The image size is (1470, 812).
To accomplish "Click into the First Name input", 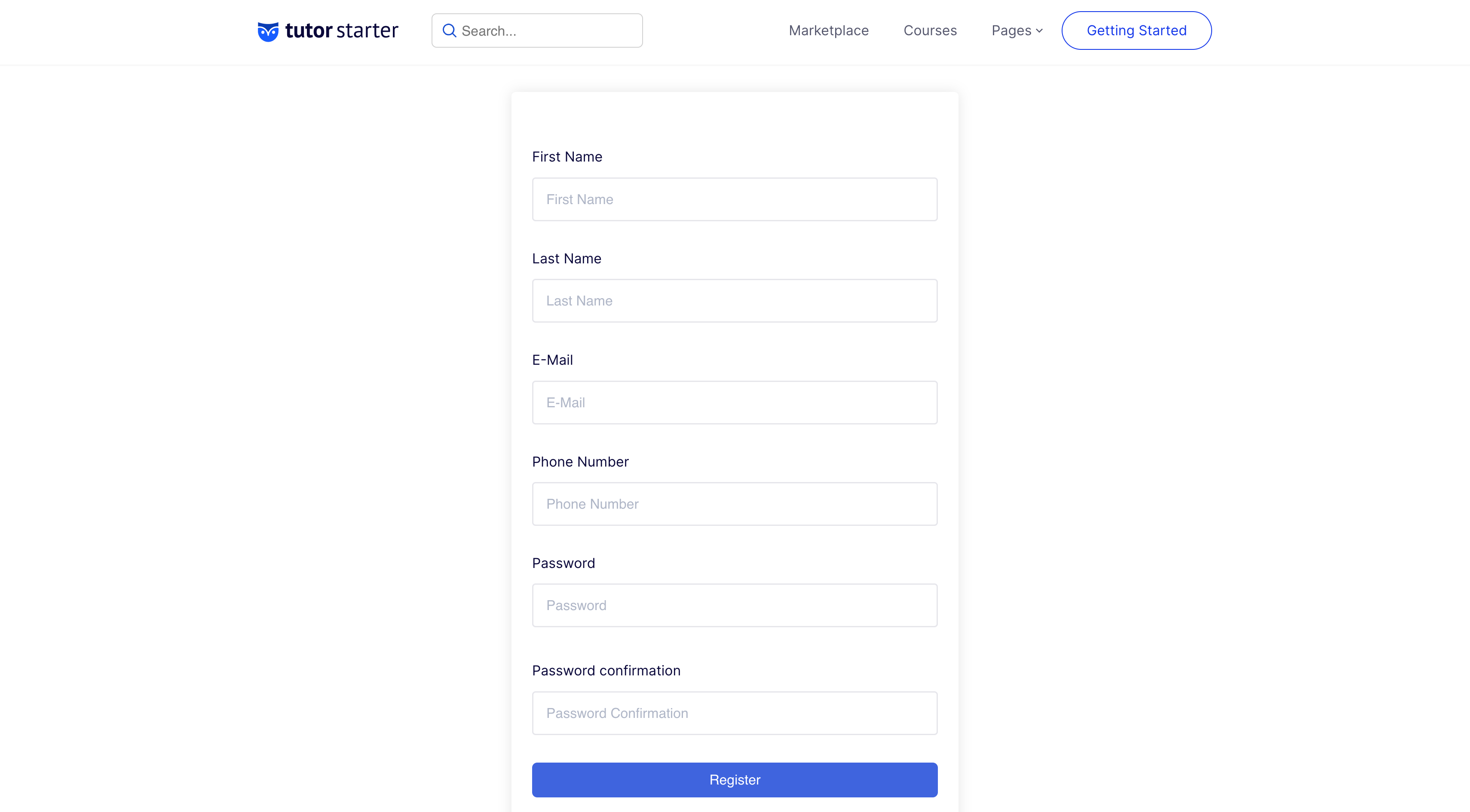I will [x=735, y=199].
